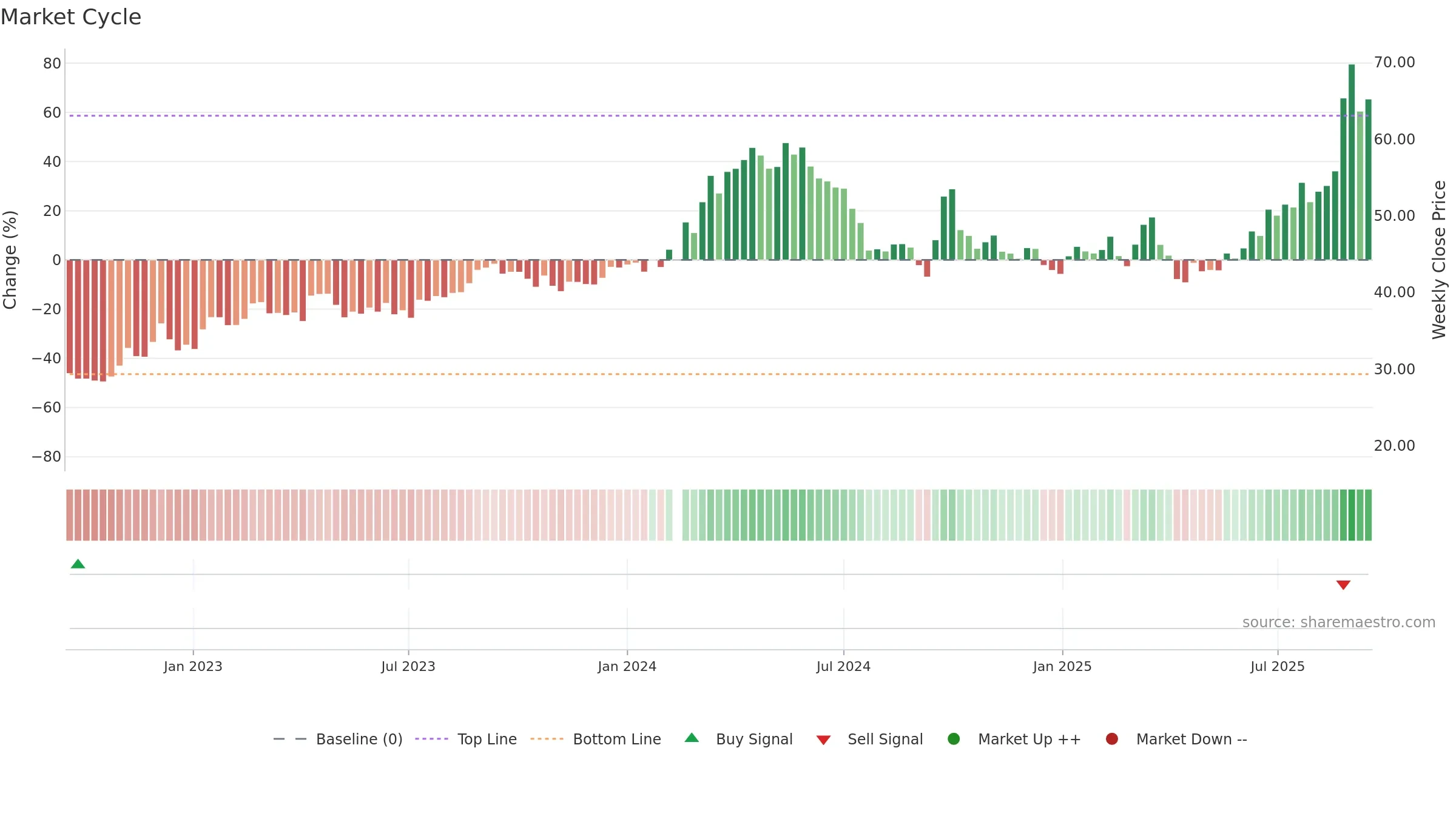Click the dark red circle Market Down icon
1456x819 pixels.
point(1112,739)
